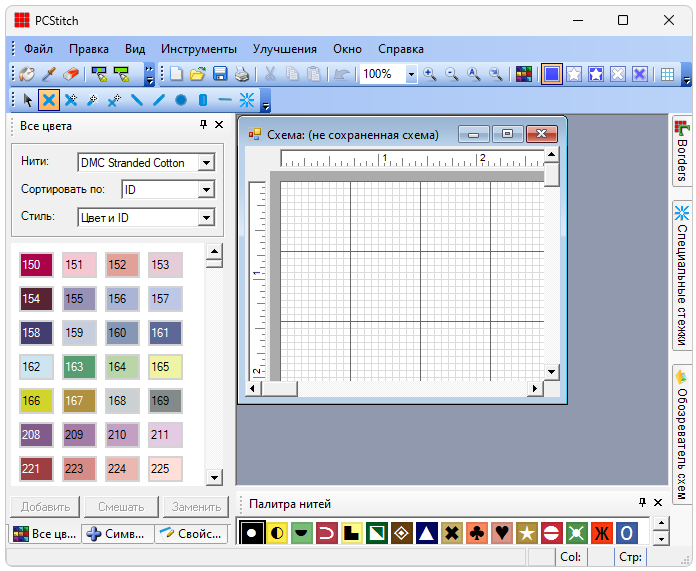Pick thread color swatch 163
The height and width of the screenshot is (571, 696).
point(79,367)
